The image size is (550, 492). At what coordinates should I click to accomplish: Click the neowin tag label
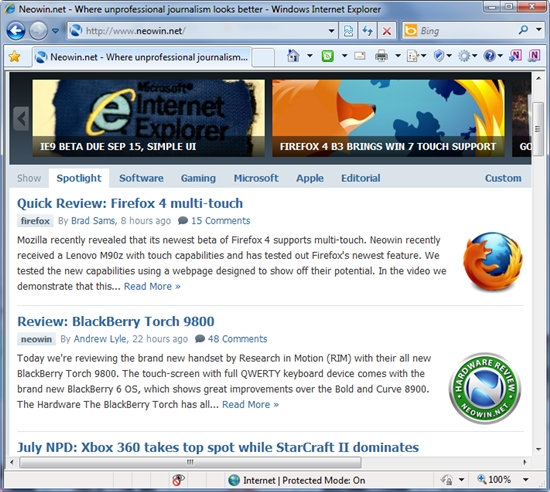36,339
